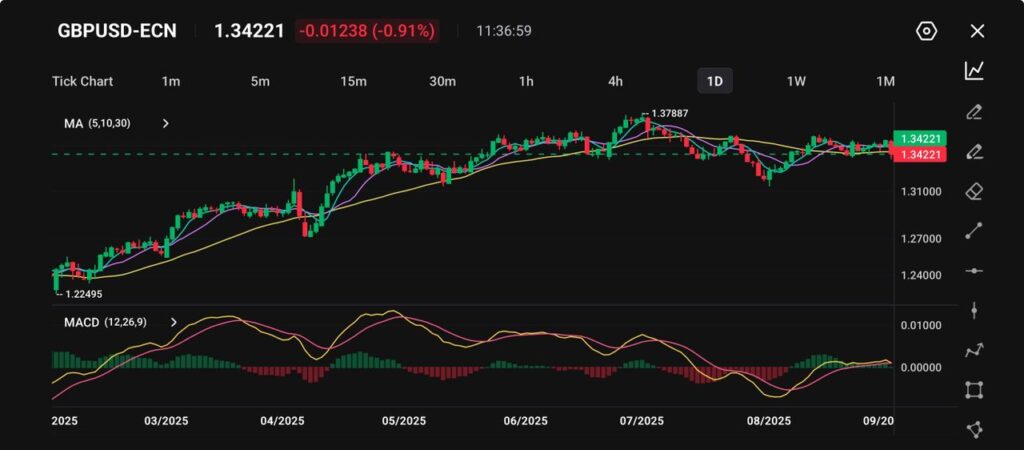Viewport: 1024px width, 450px height.
Task: Close the GBPUSD-ECN chart panel
Action: [977, 31]
